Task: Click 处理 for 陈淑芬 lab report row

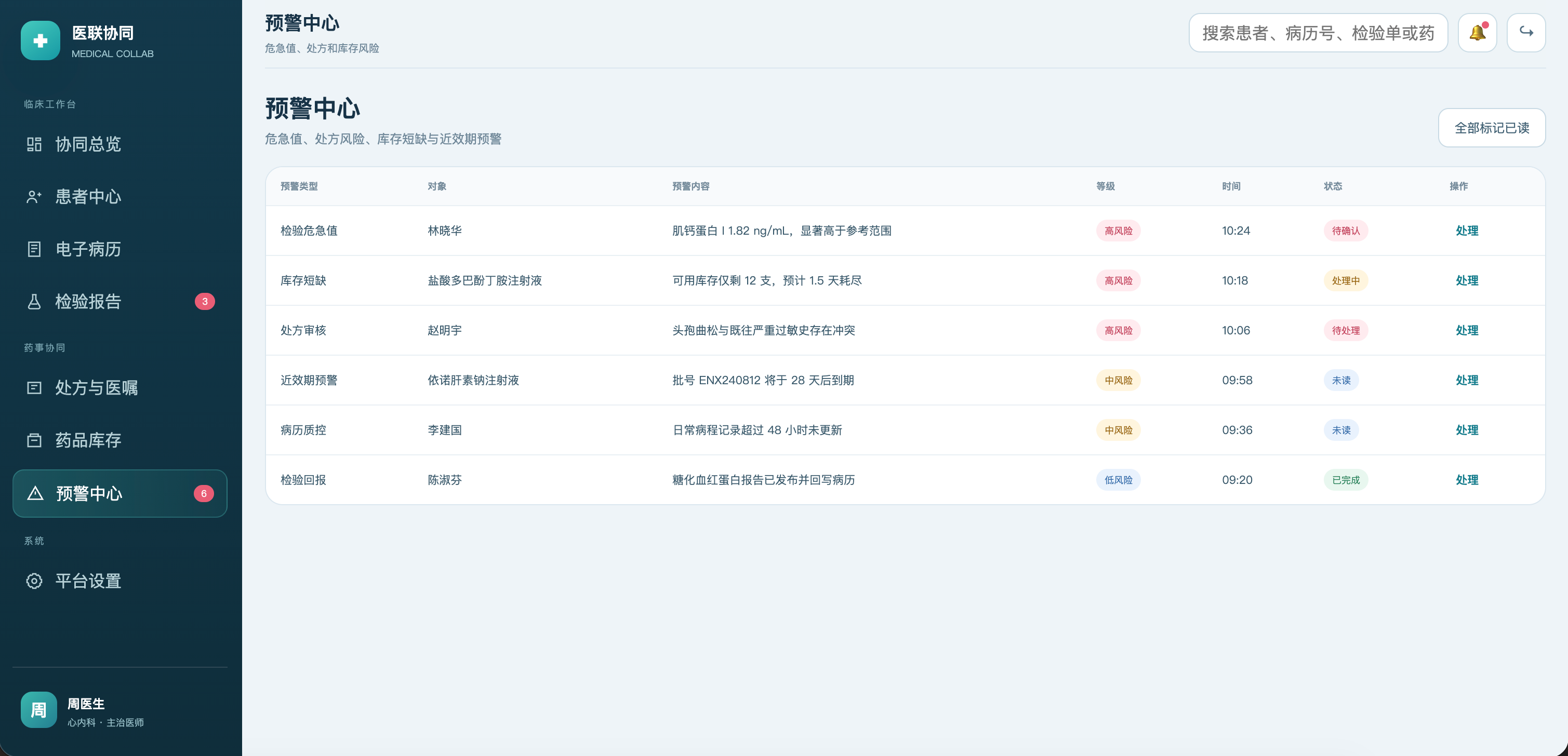Action: point(1466,480)
